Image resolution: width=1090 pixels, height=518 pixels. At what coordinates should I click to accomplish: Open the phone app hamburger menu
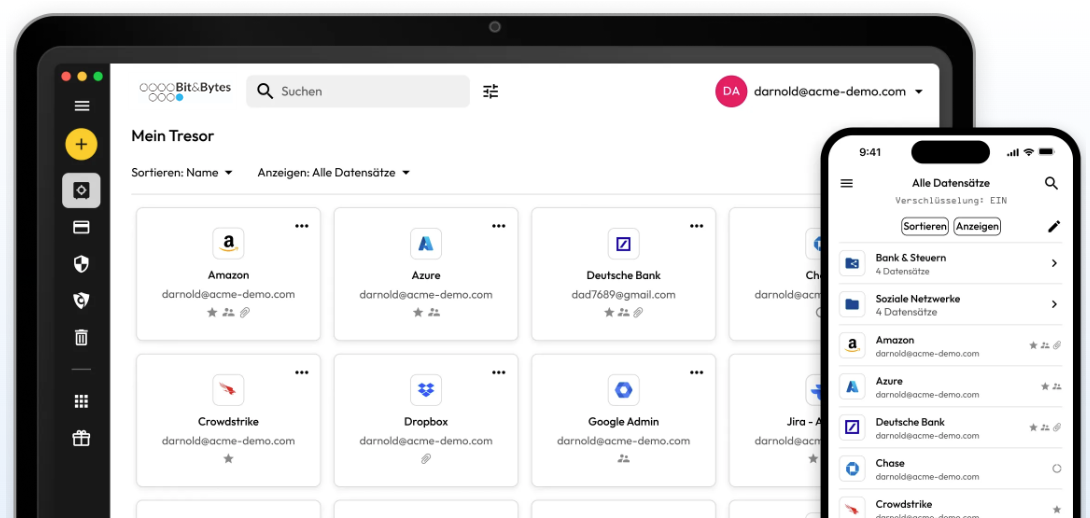click(847, 184)
